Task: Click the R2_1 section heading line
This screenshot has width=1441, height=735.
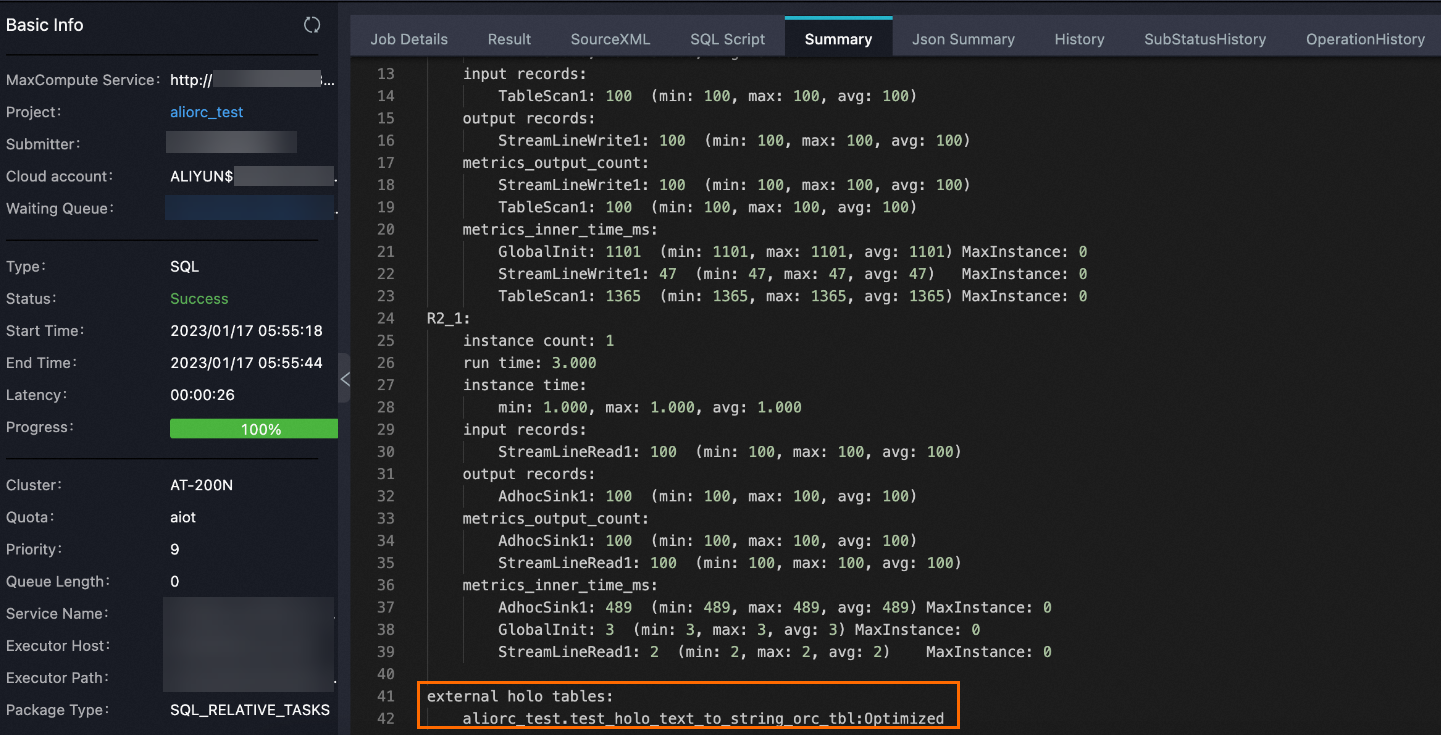Action: 448,318
